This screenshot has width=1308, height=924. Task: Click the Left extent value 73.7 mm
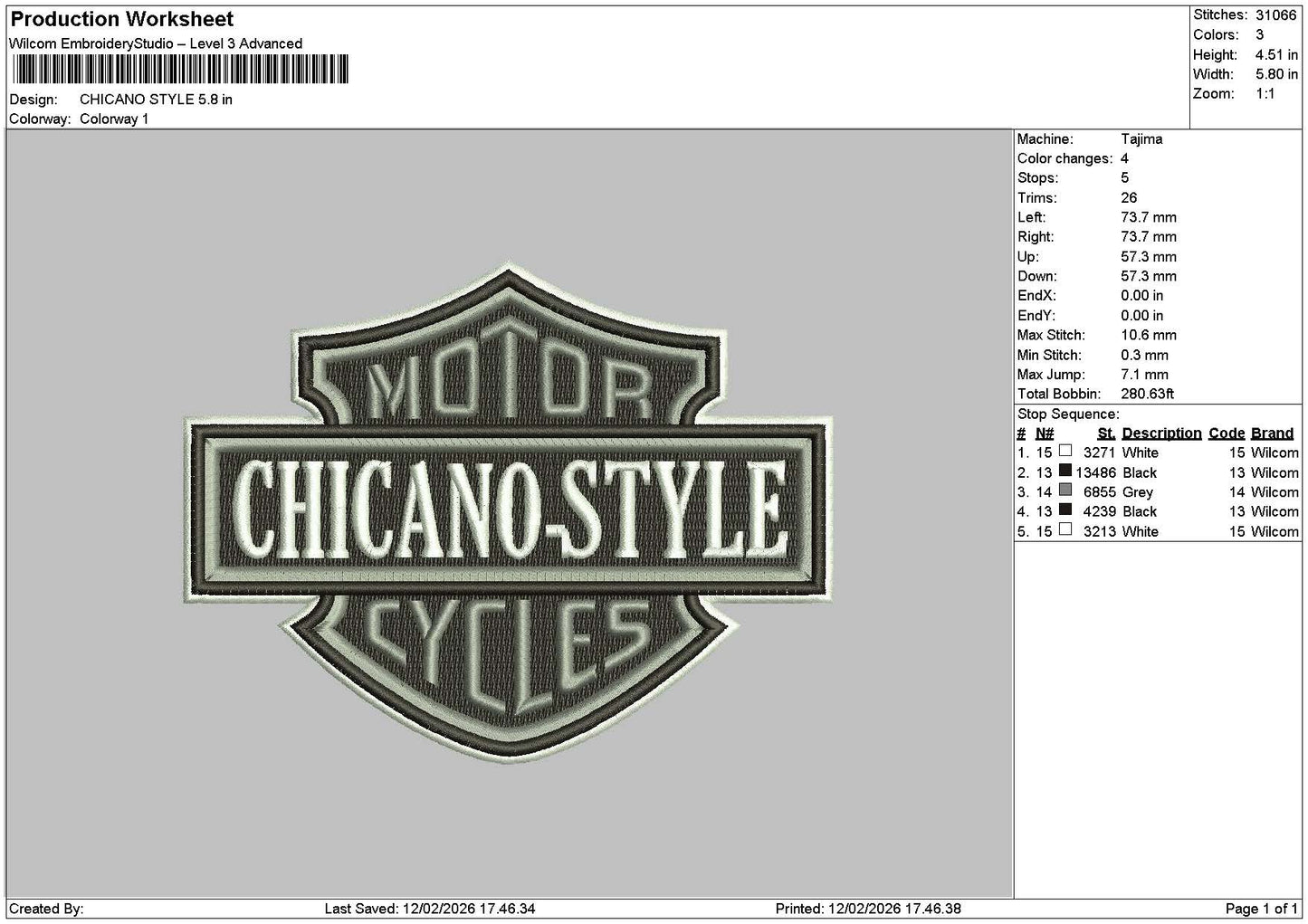[1149, 217]
